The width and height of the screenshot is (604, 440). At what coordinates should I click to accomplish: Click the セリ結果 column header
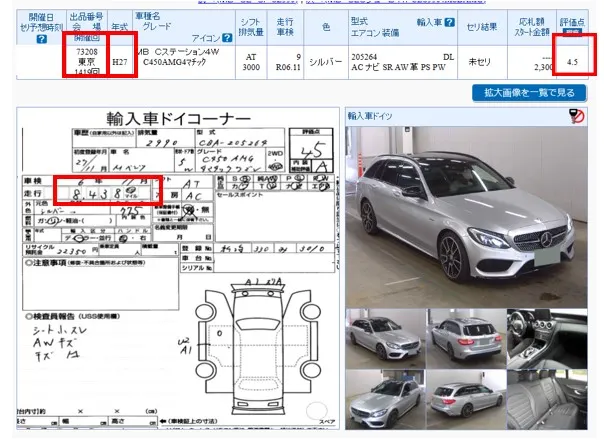pos(482,27)
